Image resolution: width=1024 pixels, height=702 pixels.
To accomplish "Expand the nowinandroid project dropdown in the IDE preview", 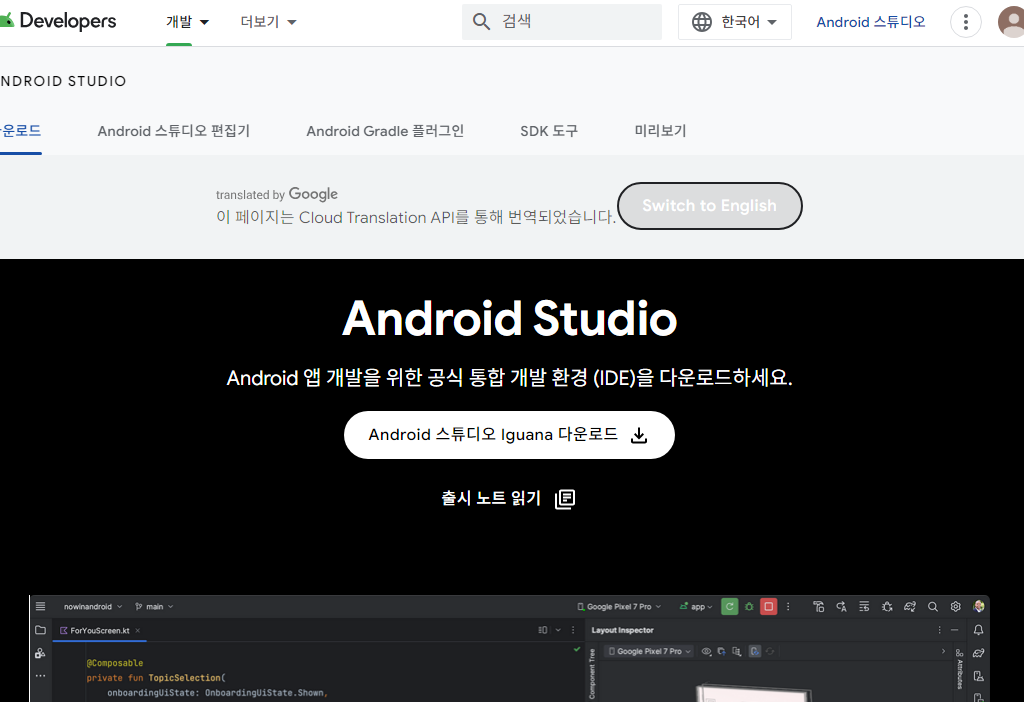I will (93, 607).
